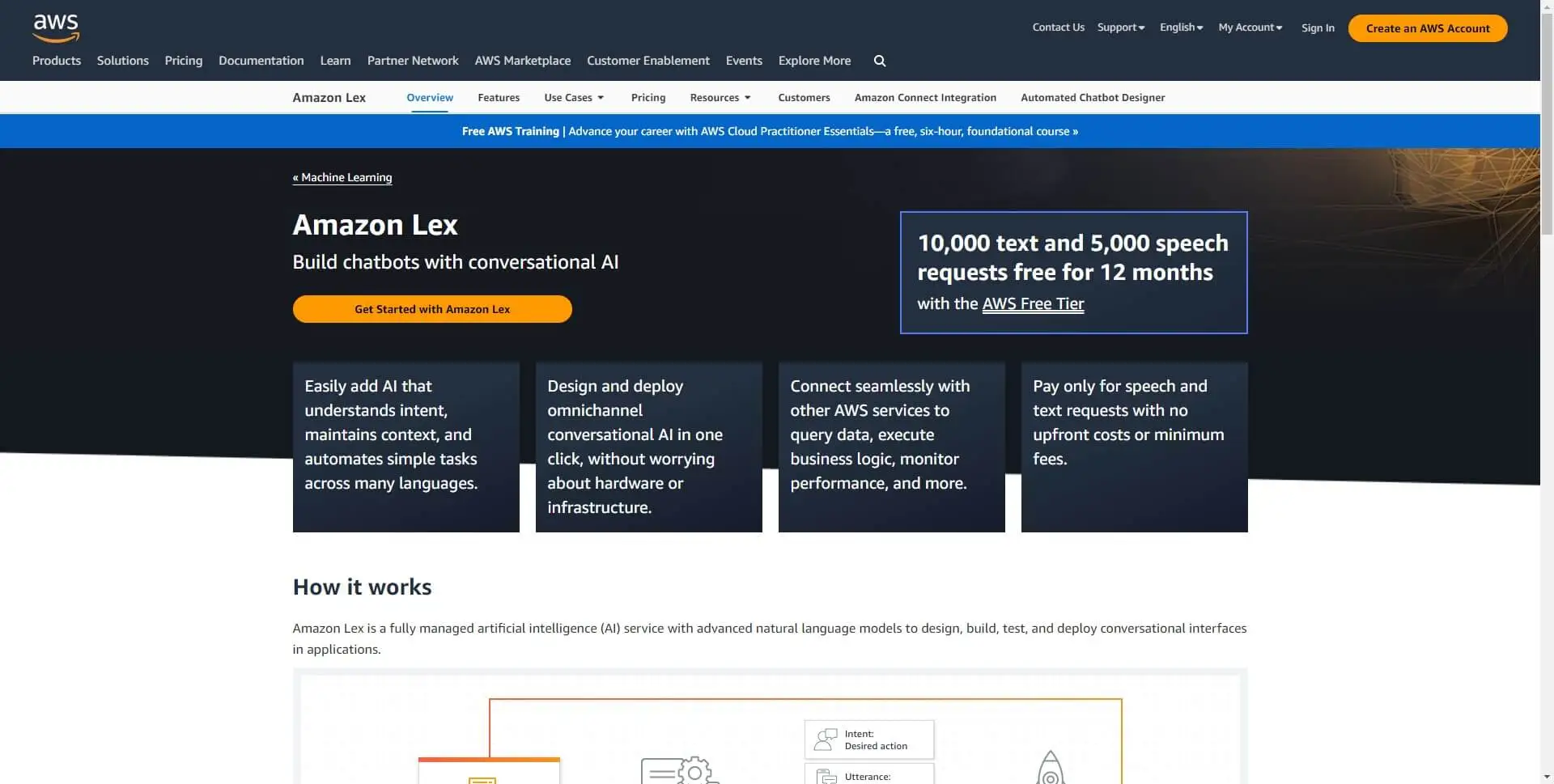Viewport: 1554px width, 784px height.
Task: Switch to the Features tab
Action: point(499,97)
